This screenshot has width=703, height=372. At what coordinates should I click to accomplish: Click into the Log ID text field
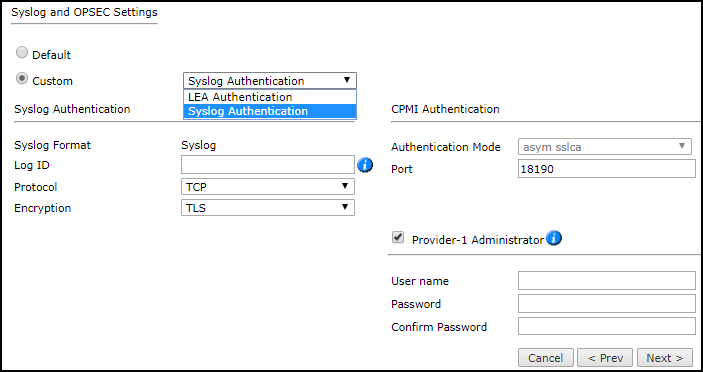tap(268, 165)
